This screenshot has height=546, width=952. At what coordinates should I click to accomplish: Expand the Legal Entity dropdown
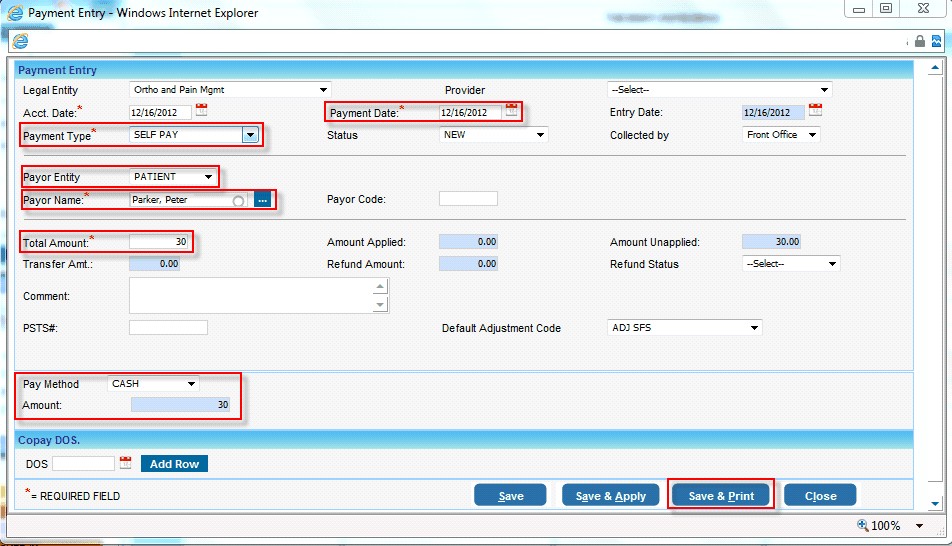[323, 90]
